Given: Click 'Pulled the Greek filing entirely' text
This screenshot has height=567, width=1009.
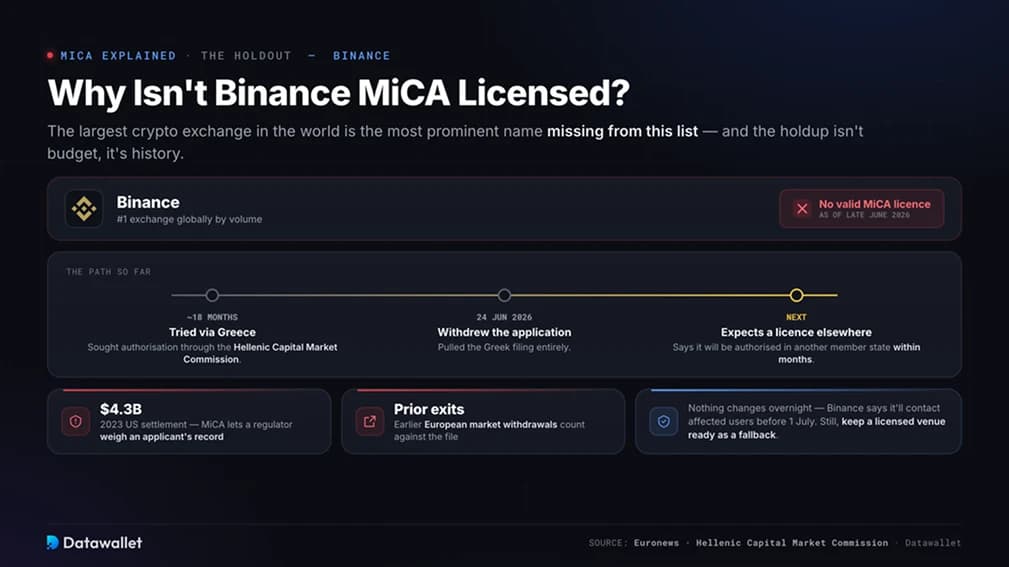Looking at the screenshot, I should click(504, 348).
